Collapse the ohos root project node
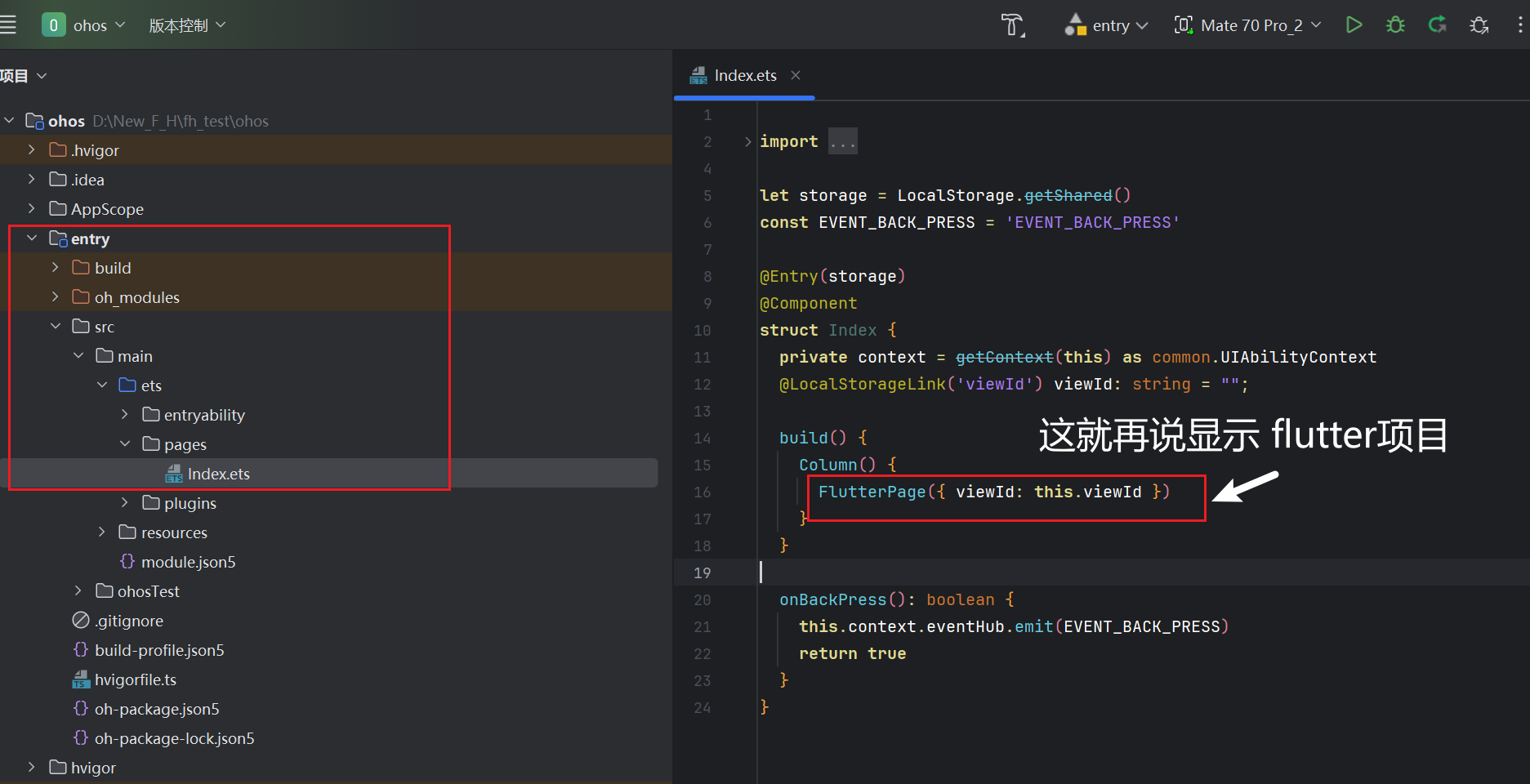 pyautogui.click(x=9, y=121)
